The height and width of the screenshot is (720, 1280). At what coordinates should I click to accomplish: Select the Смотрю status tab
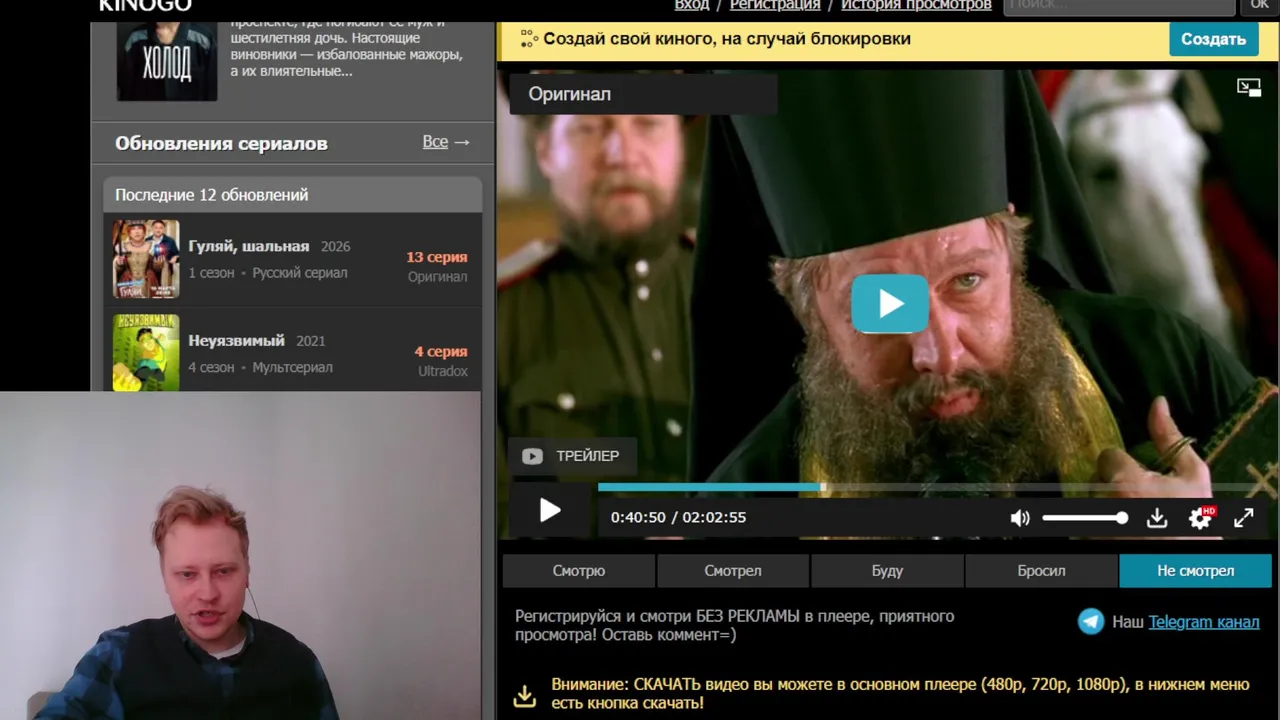coord(579,571)
